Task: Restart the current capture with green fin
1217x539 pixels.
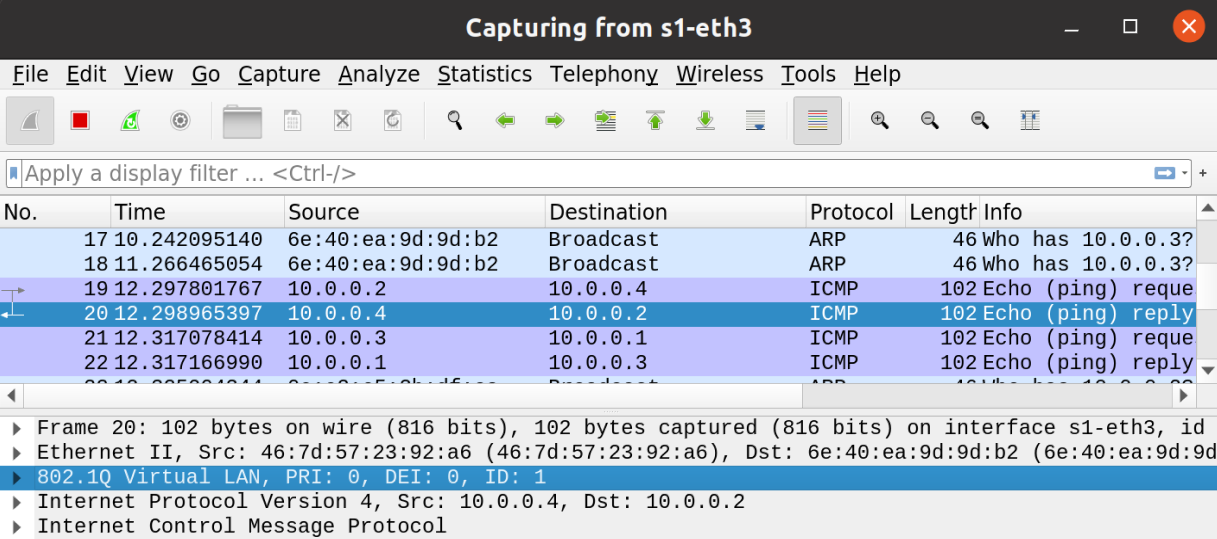Action: coord(130,121)
